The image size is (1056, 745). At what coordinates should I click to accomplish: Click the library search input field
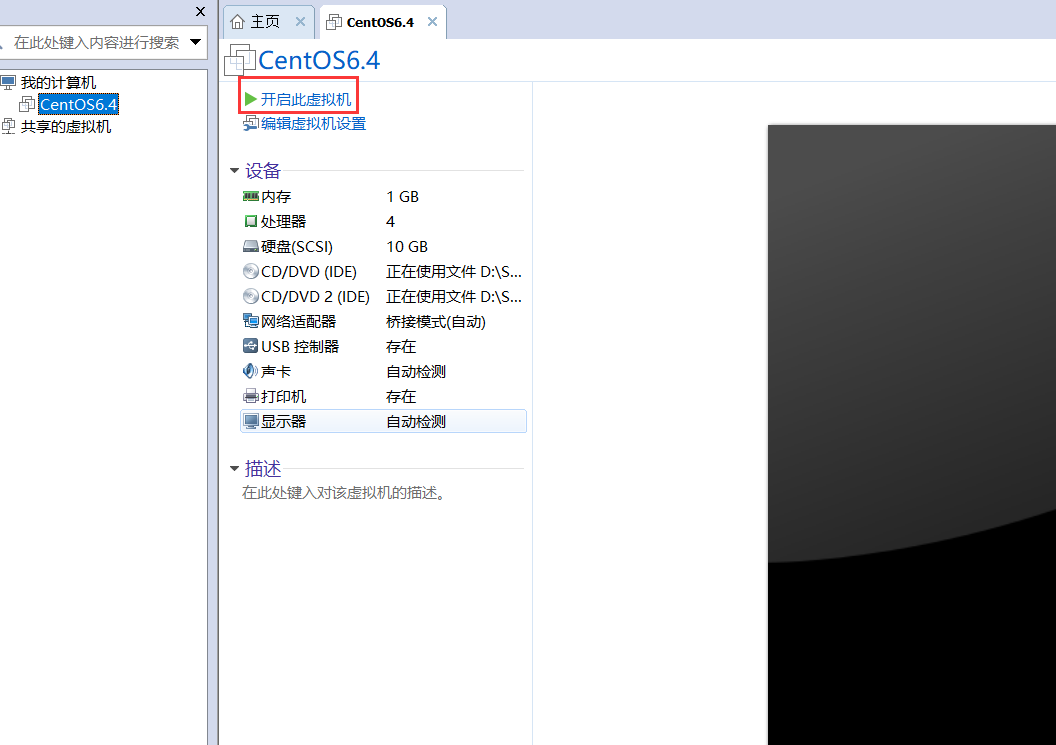pyautogui.click(x=96, y=42)
